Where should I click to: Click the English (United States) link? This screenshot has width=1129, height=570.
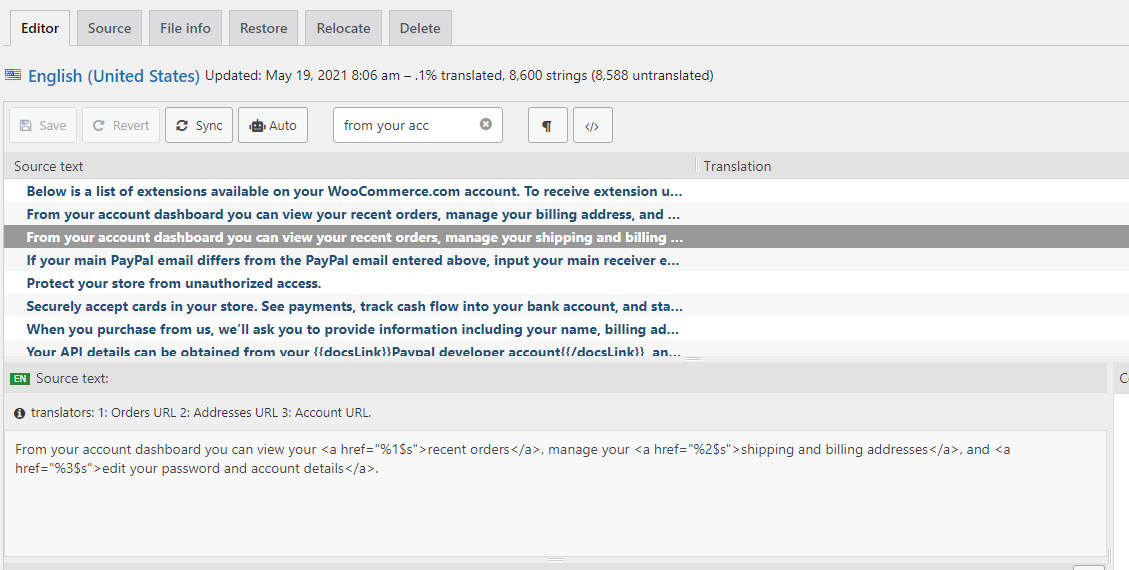click(x=114, y=76)
